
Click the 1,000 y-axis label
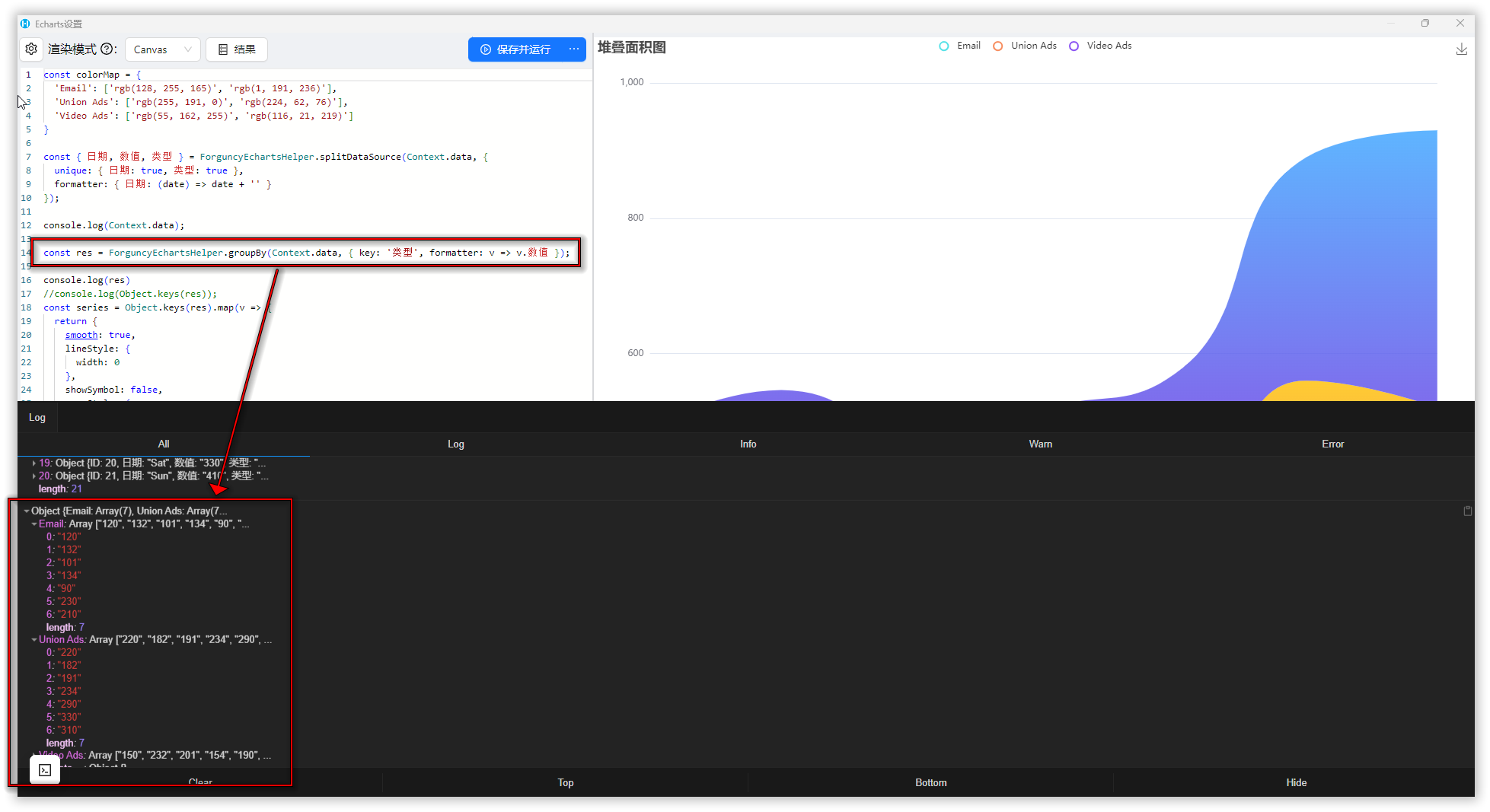click(x=632, y=82)
